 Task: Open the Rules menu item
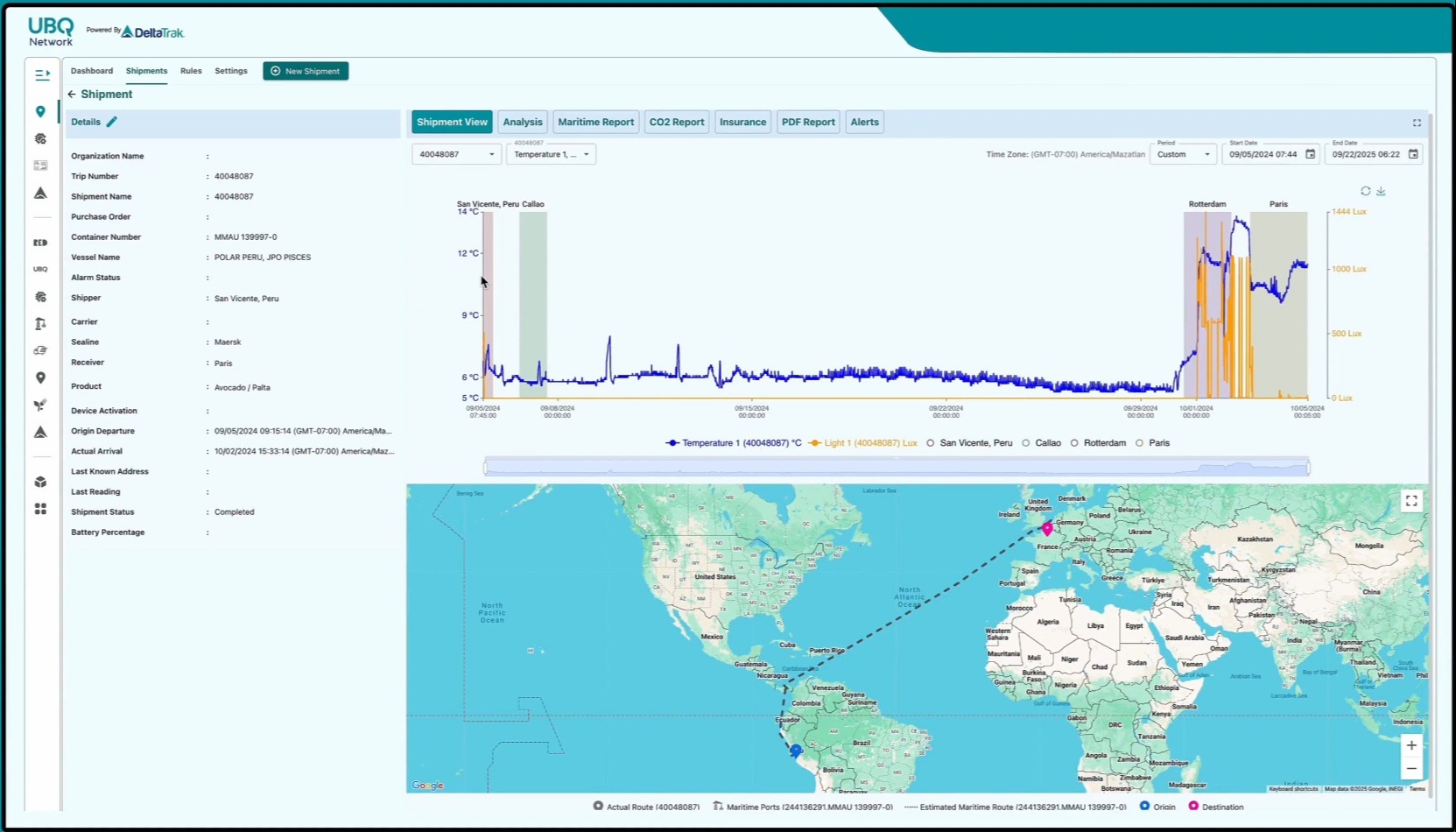[x=190, y=71]
